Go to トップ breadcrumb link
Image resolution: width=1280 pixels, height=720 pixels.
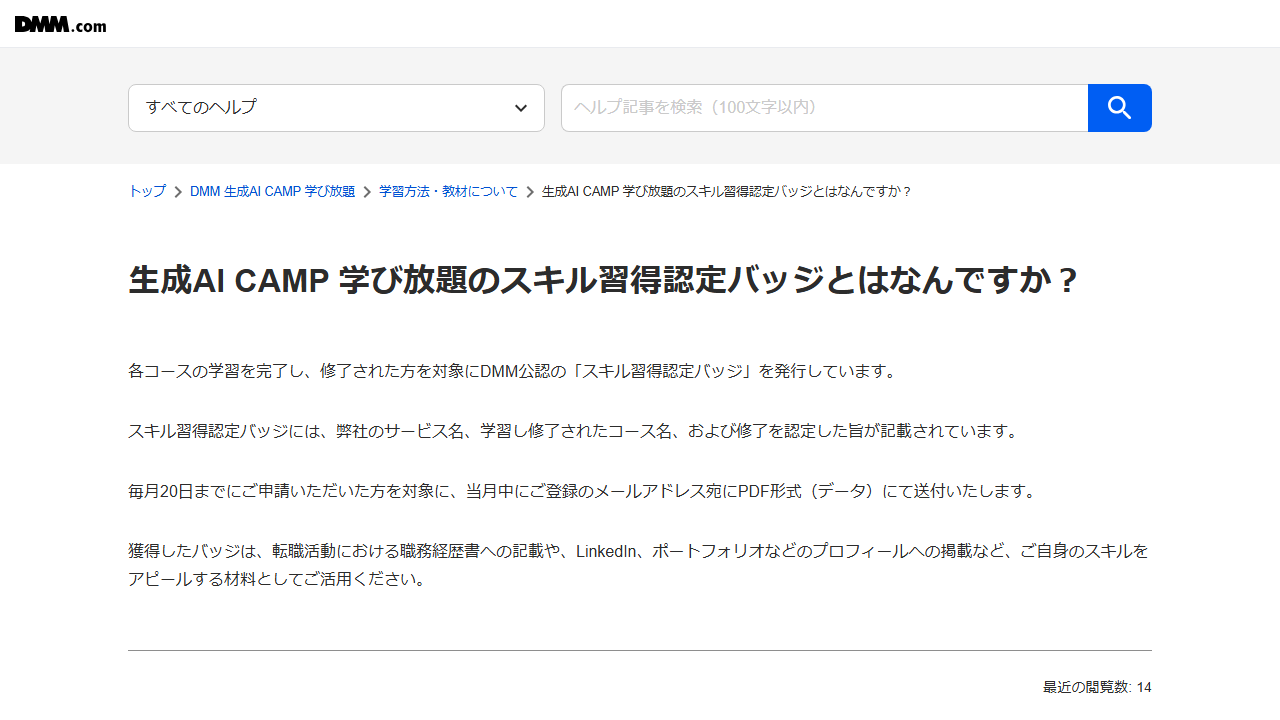[147, 191]
